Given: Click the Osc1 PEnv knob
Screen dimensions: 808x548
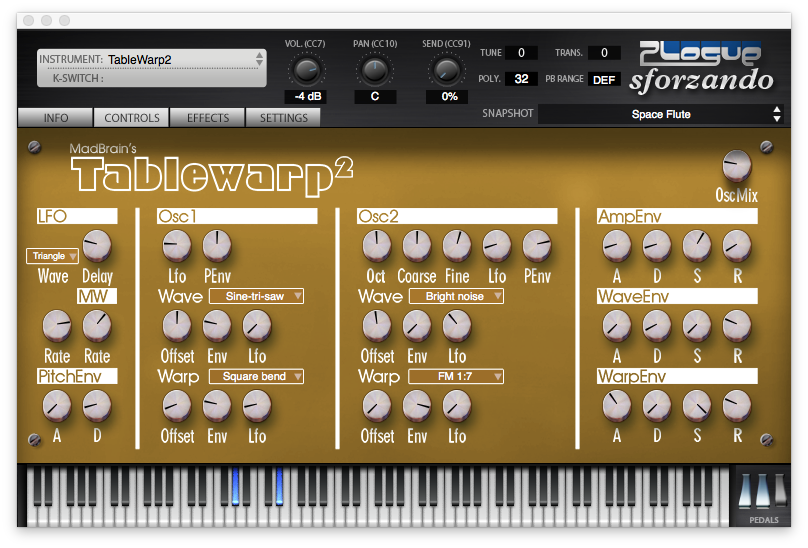Looking at the screenshot, I should 217,245.
